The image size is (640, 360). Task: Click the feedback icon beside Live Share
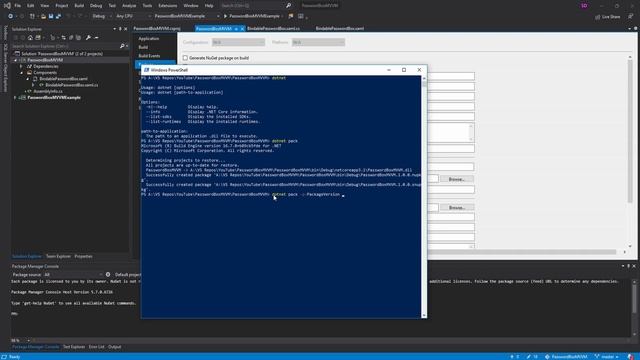(x=630, y=17)
